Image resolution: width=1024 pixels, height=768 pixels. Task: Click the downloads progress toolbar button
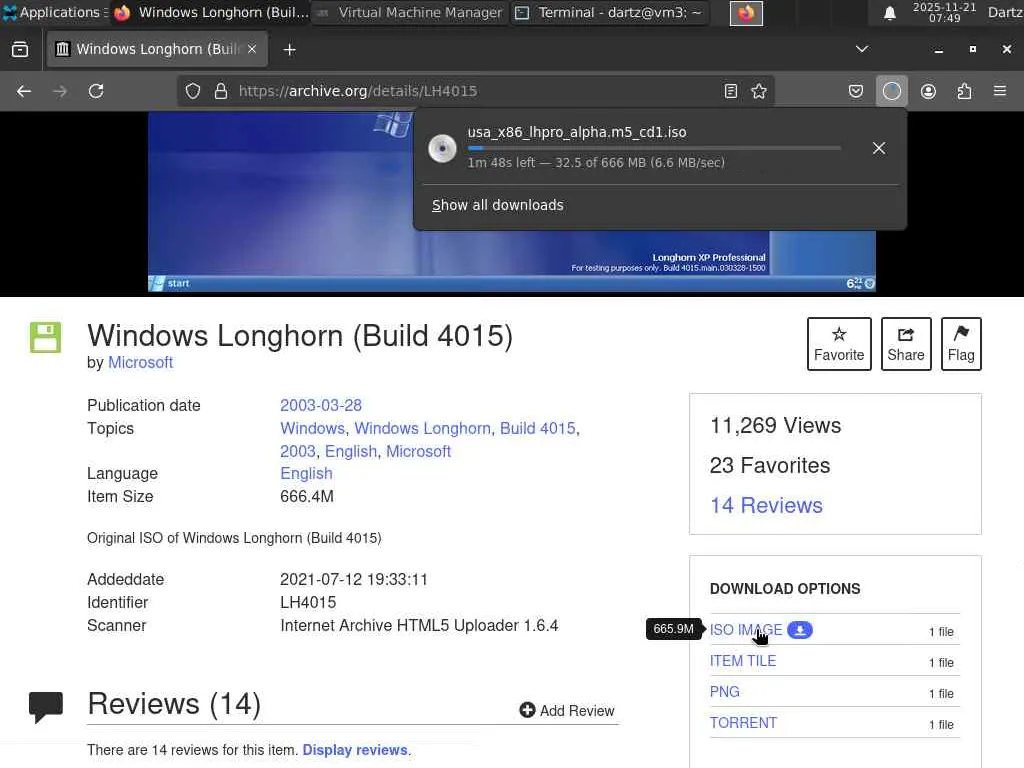click(891, 91)
